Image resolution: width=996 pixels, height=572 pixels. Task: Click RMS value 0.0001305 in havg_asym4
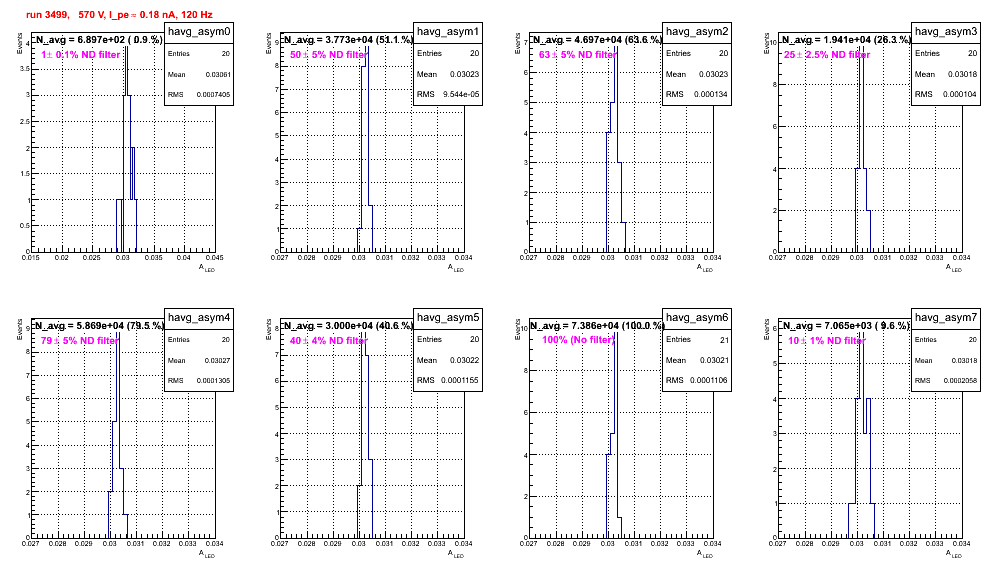click(x=213, y=381)
